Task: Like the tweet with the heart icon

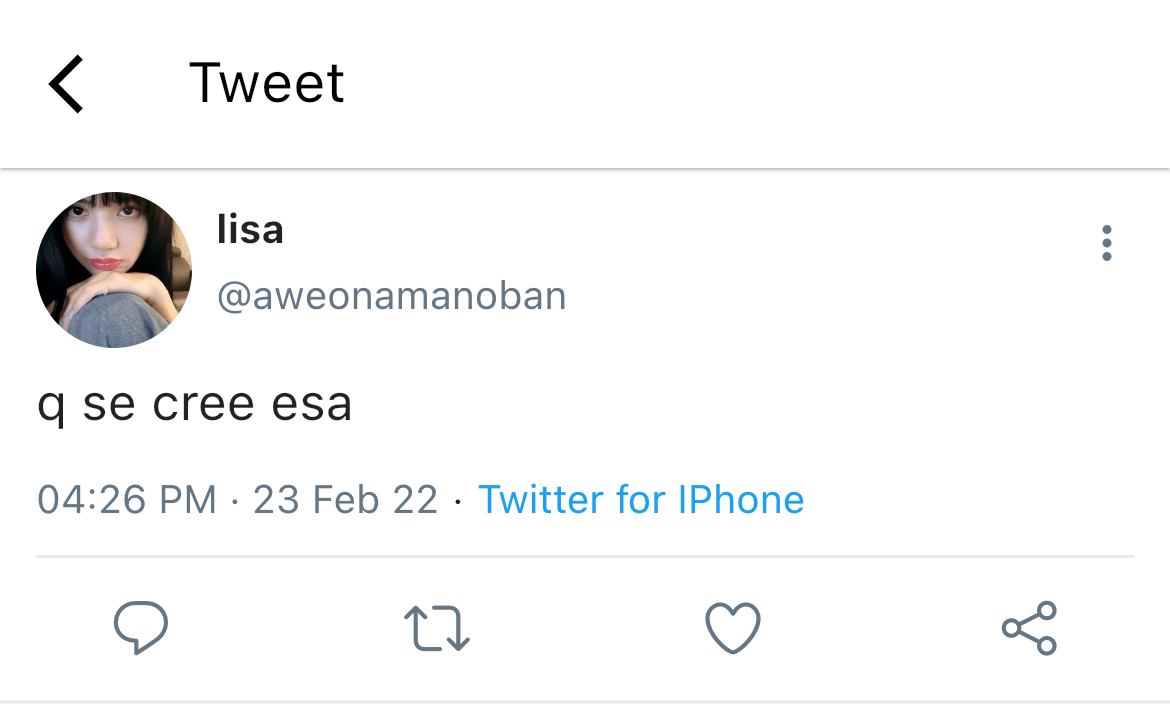Action: tap(733, 627)
